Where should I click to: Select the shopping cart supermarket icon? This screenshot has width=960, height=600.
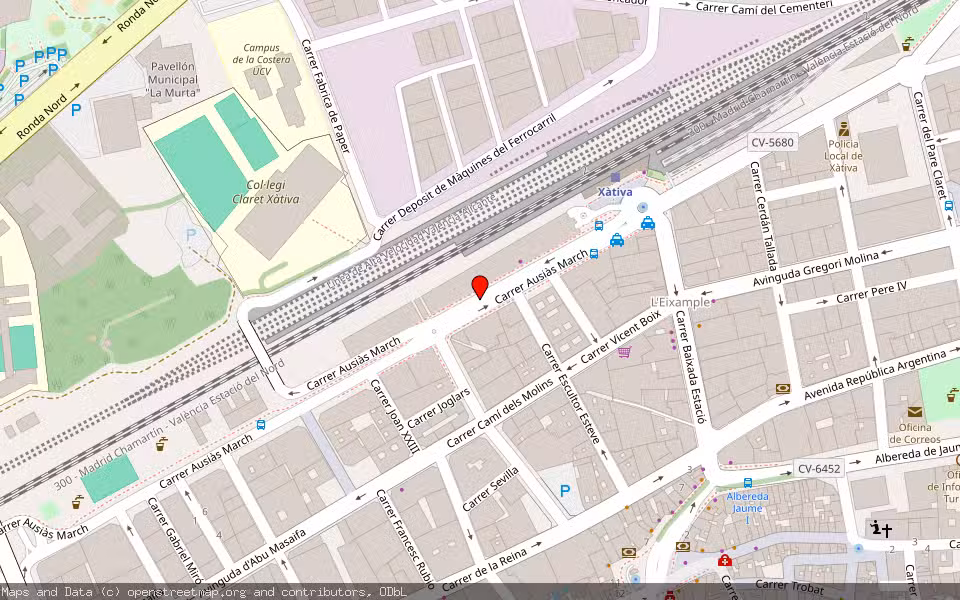click(x=624, y=352)
